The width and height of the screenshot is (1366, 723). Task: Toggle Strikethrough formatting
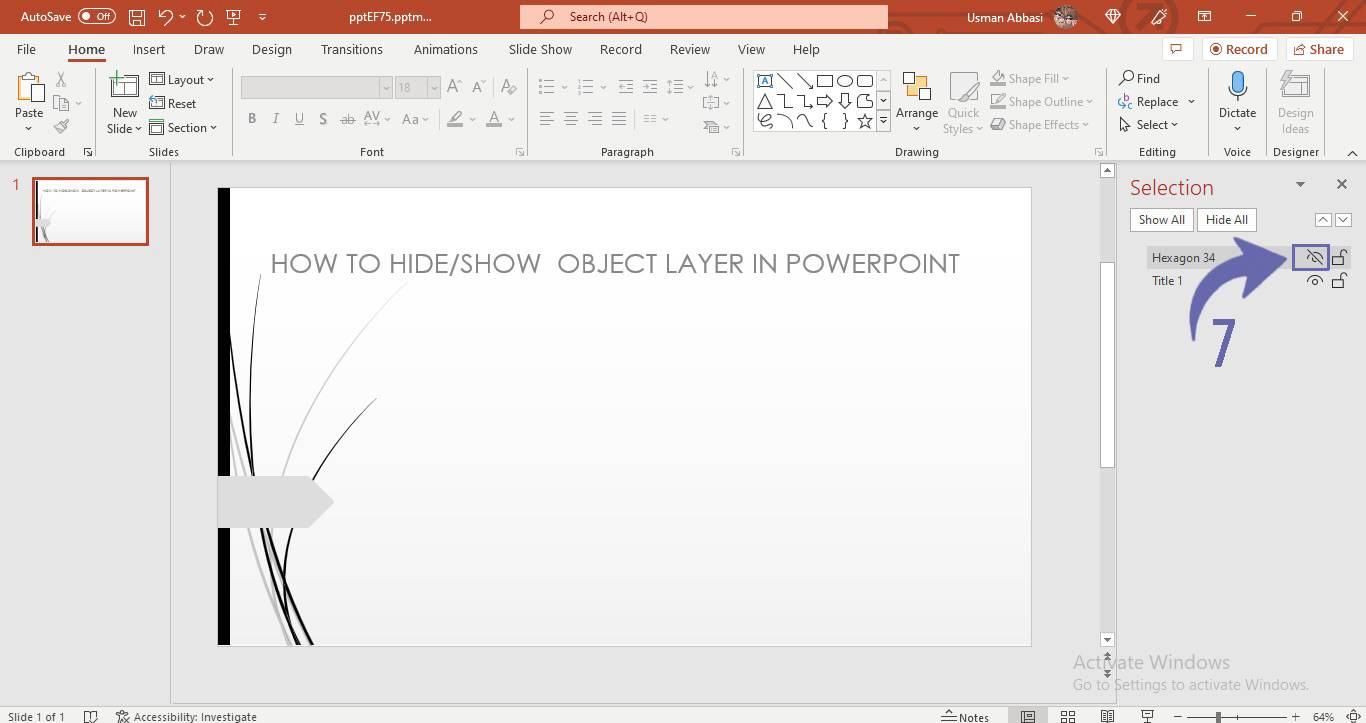click(x=347, y=119)
